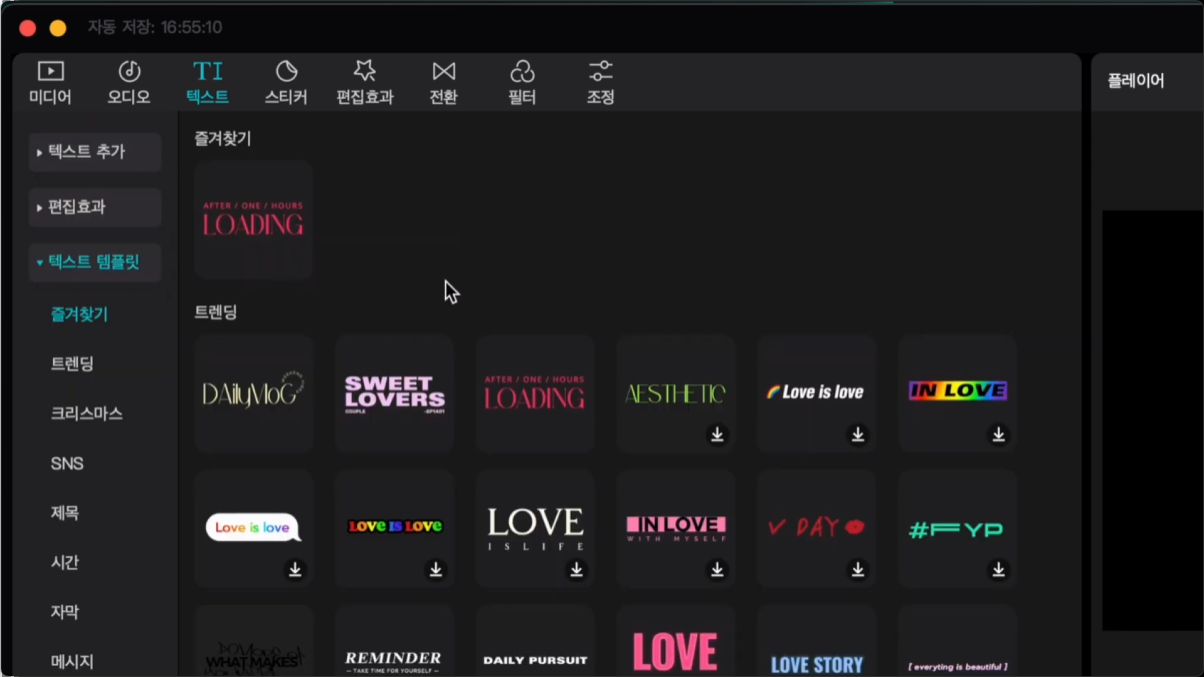Choose the WHAT MAKES template thumbnail
This screenshot has width=1204, height=677.
(x=254, y=641)
